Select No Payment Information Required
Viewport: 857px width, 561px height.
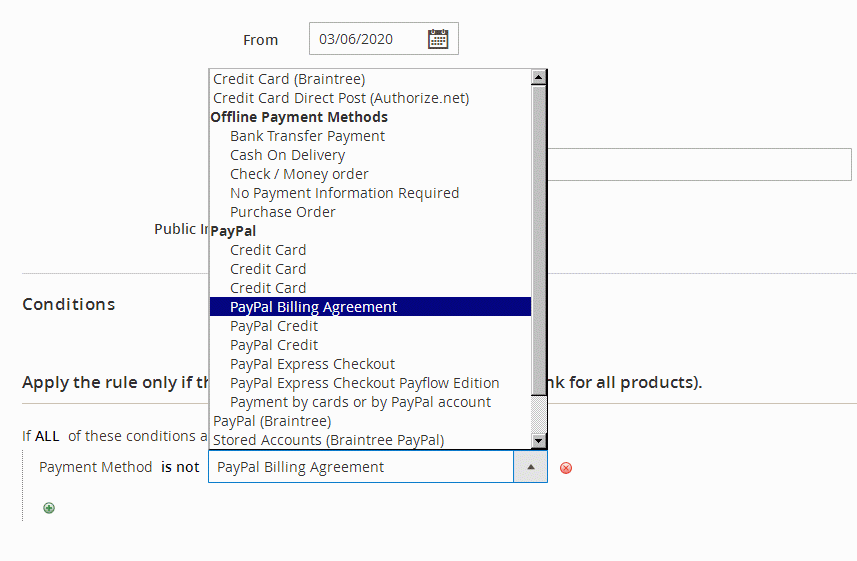344,193
